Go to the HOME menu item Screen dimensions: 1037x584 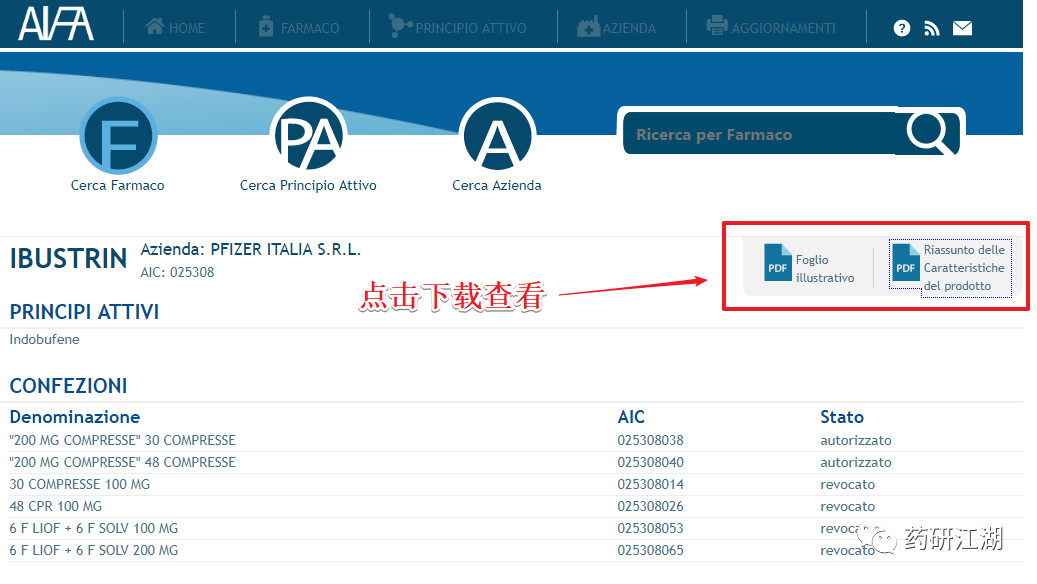click(175, 27)
